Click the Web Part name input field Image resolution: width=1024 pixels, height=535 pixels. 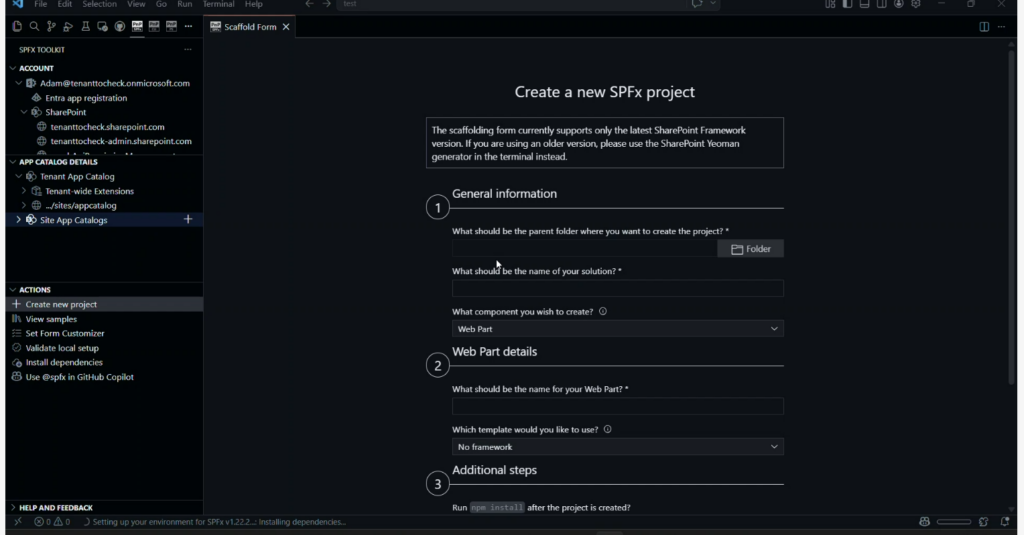click(617, 407)
